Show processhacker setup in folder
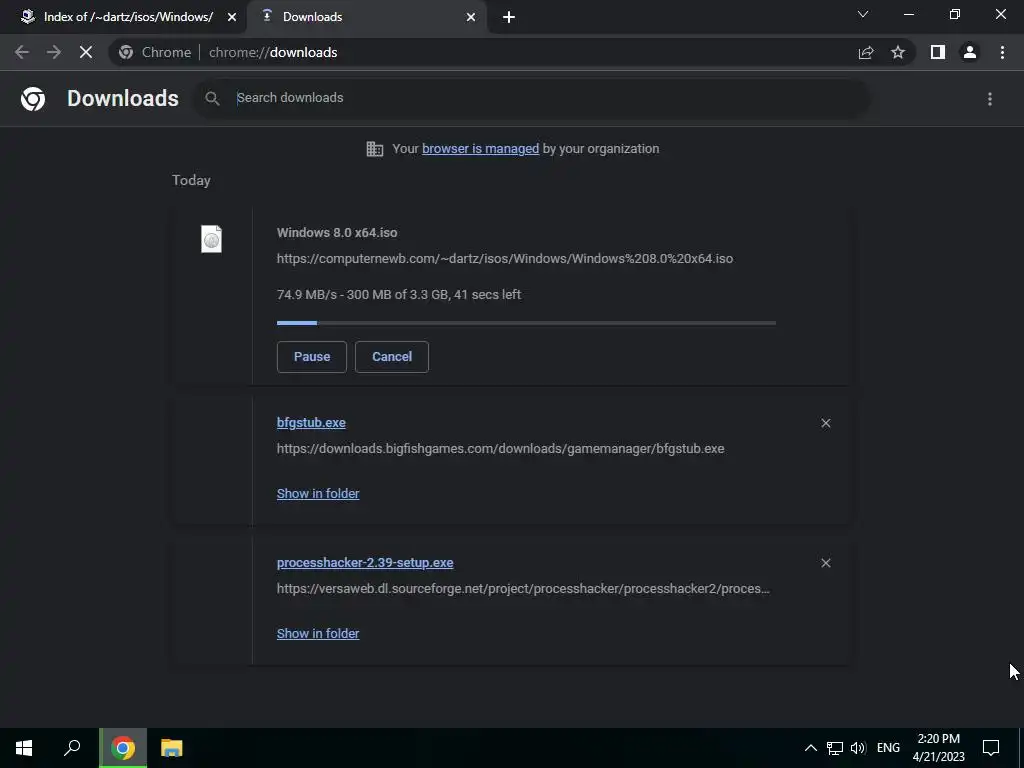Viewport: 1024px width, 768px height. (x=318, y=633)
